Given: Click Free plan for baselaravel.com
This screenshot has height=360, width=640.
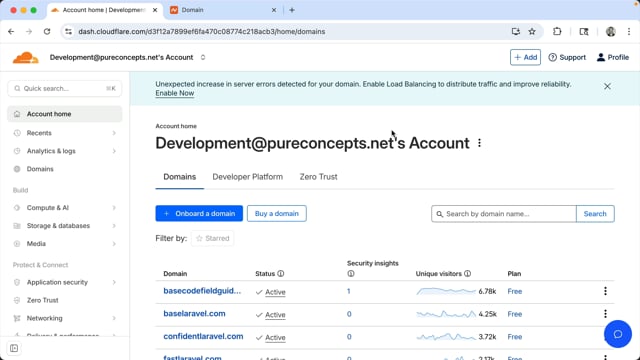Looking at the screenshot, I should [515, 314].
